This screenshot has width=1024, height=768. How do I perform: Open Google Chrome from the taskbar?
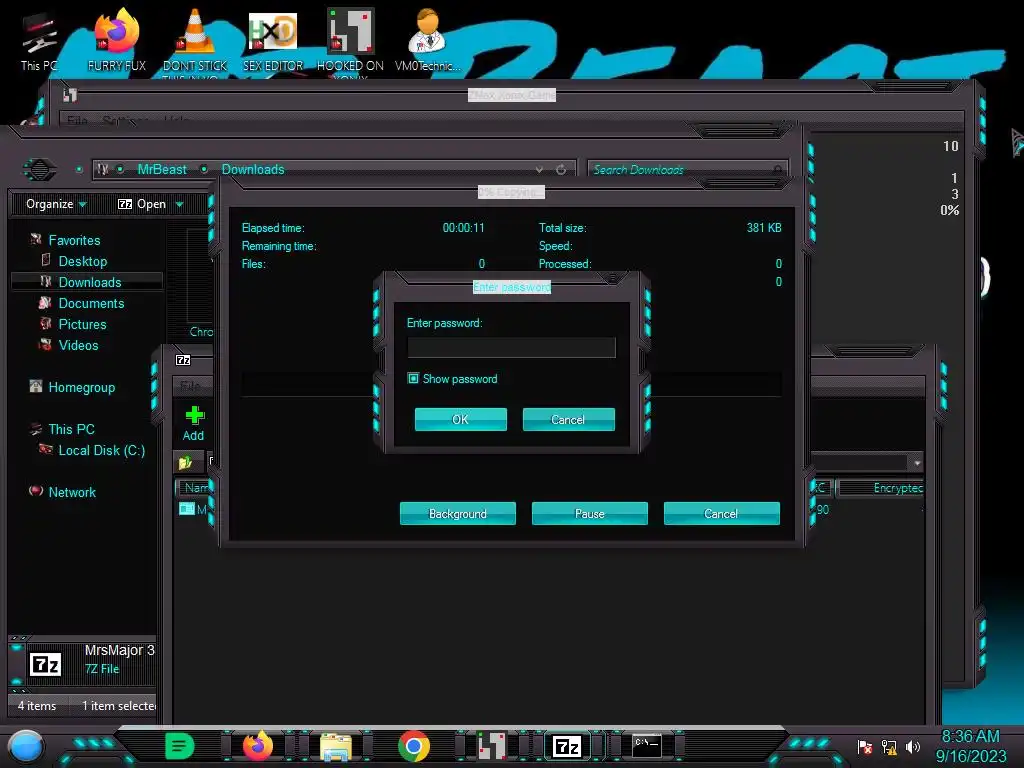tap(414, 746)
